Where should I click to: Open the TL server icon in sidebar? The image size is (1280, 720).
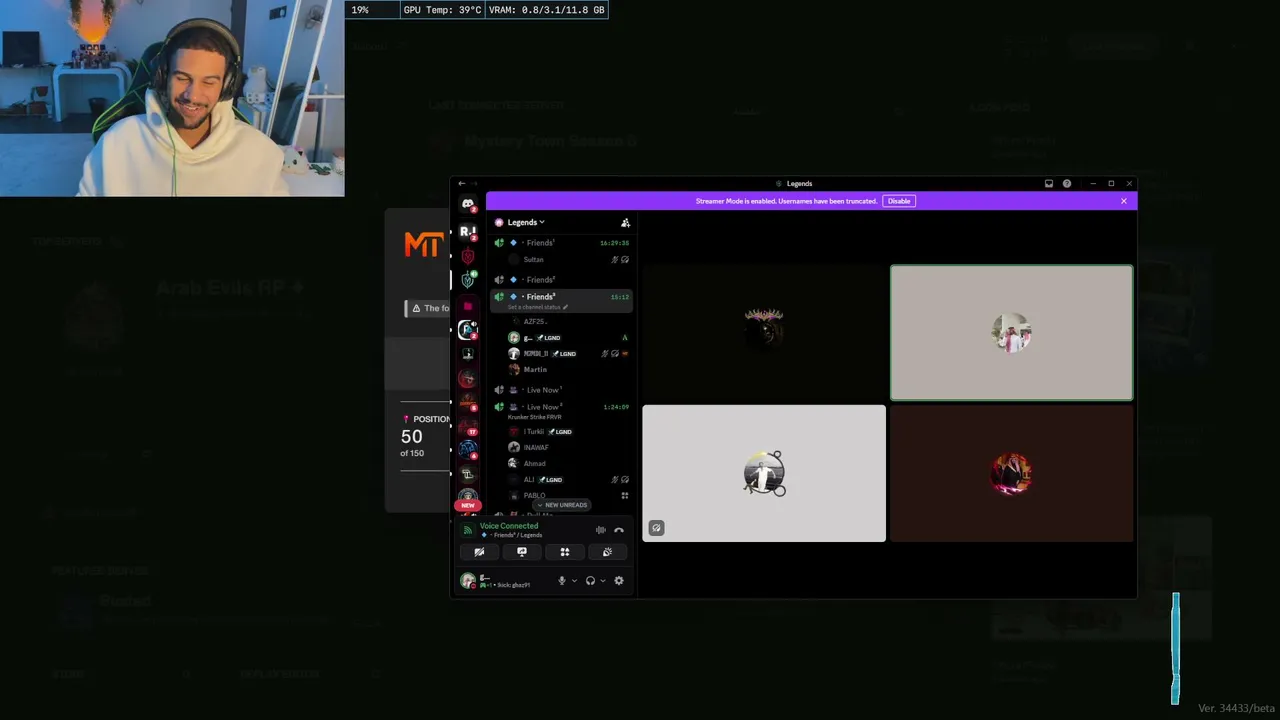point(467,472)
